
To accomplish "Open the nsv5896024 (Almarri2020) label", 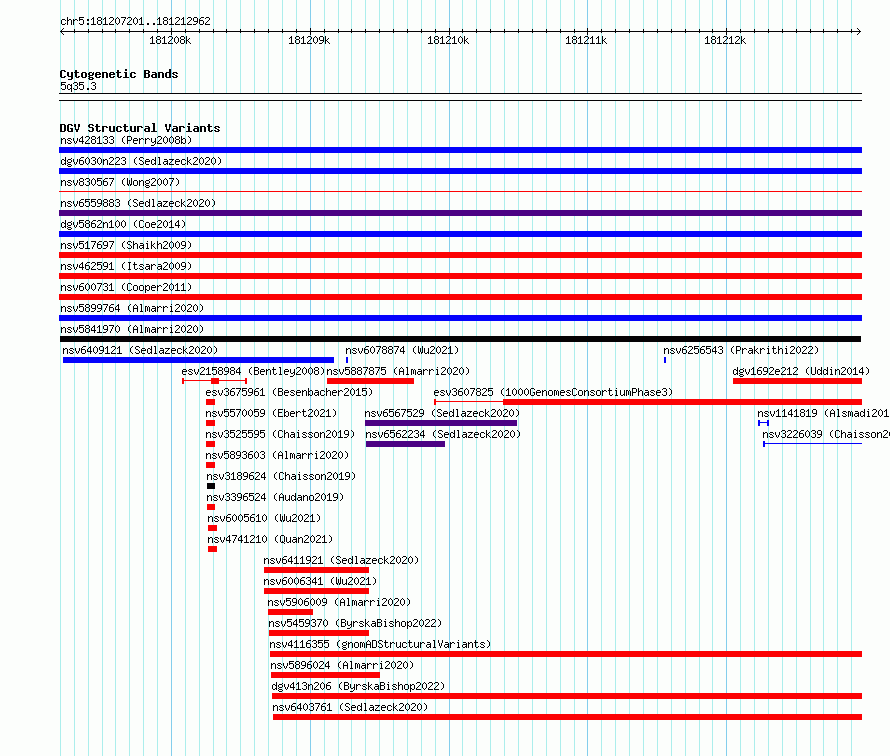I will 342,665.
